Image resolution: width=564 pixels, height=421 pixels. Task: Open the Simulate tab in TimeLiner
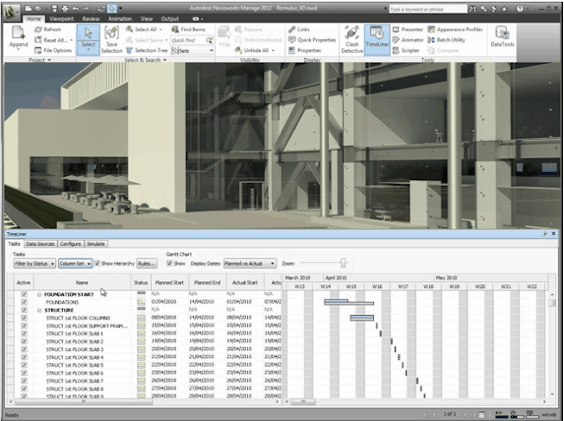click(96, 244)
